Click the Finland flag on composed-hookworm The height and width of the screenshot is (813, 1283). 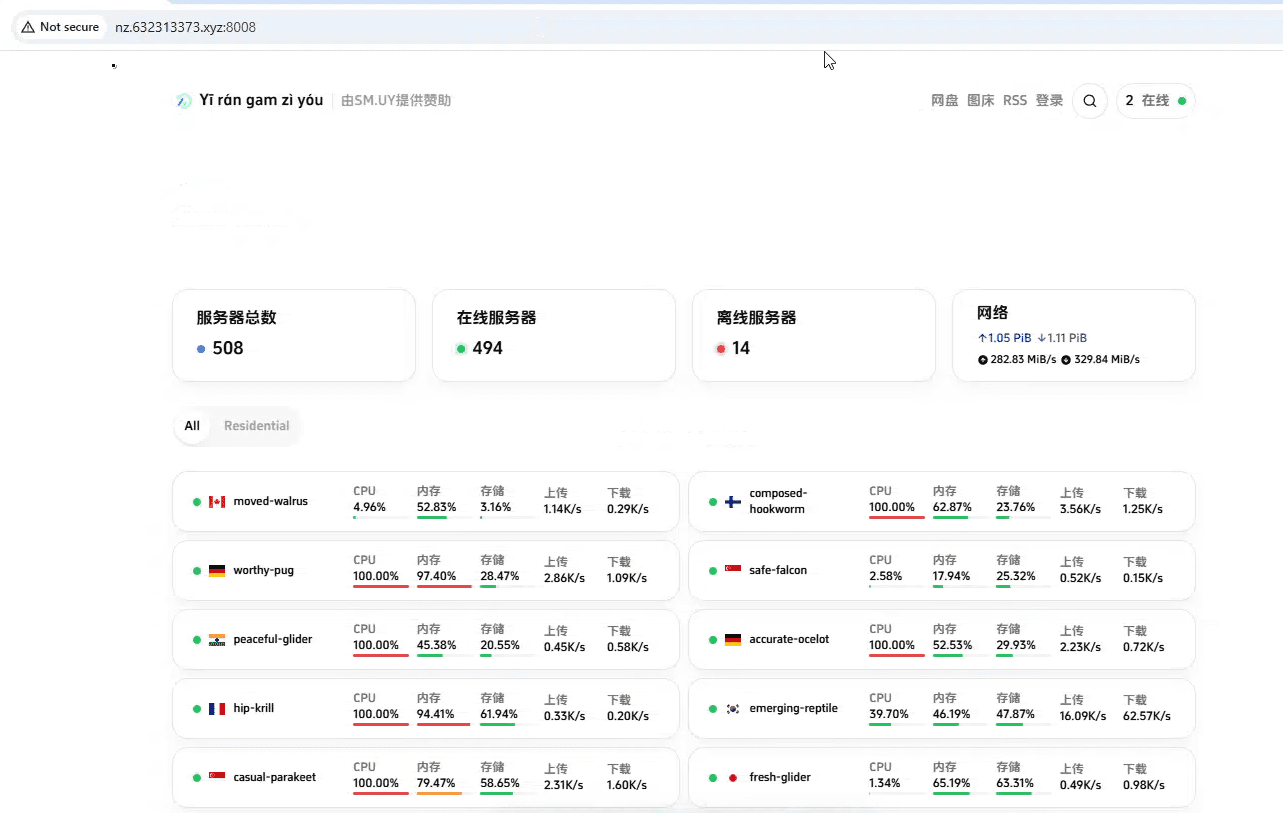(733, 501)
